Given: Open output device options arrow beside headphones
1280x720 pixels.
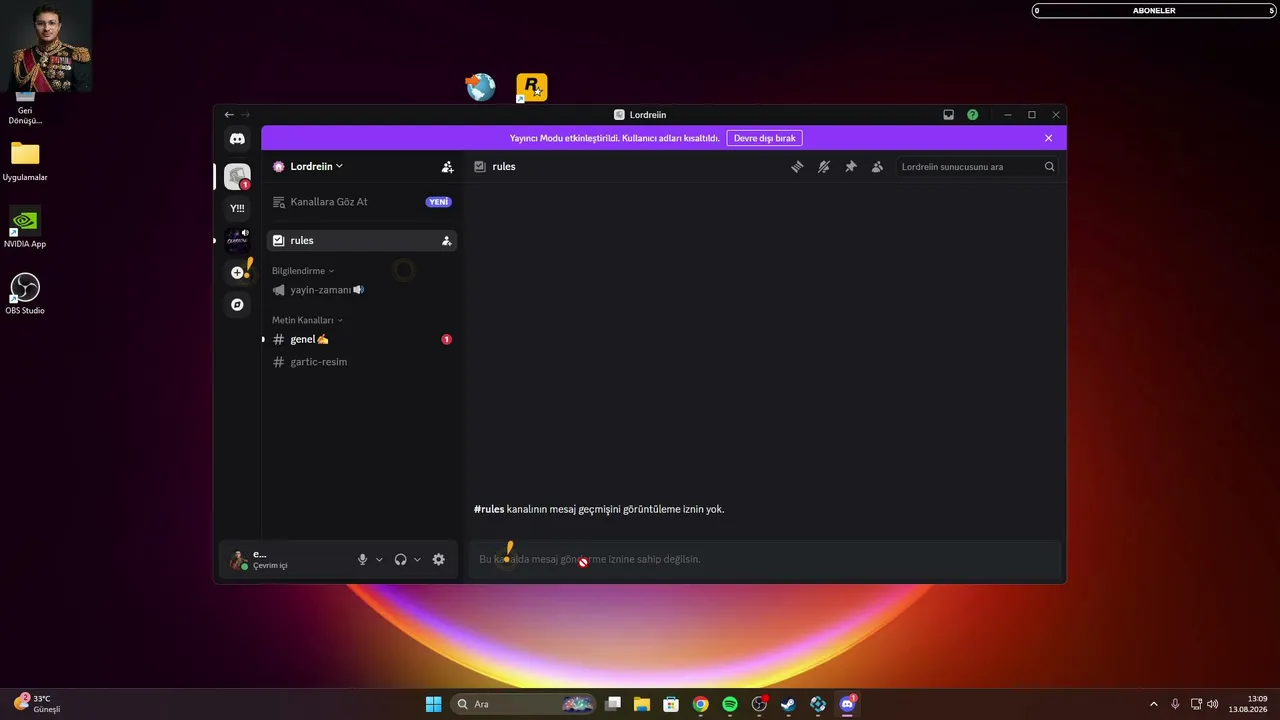Looking at the screenshot, I should tap(417, 560).
